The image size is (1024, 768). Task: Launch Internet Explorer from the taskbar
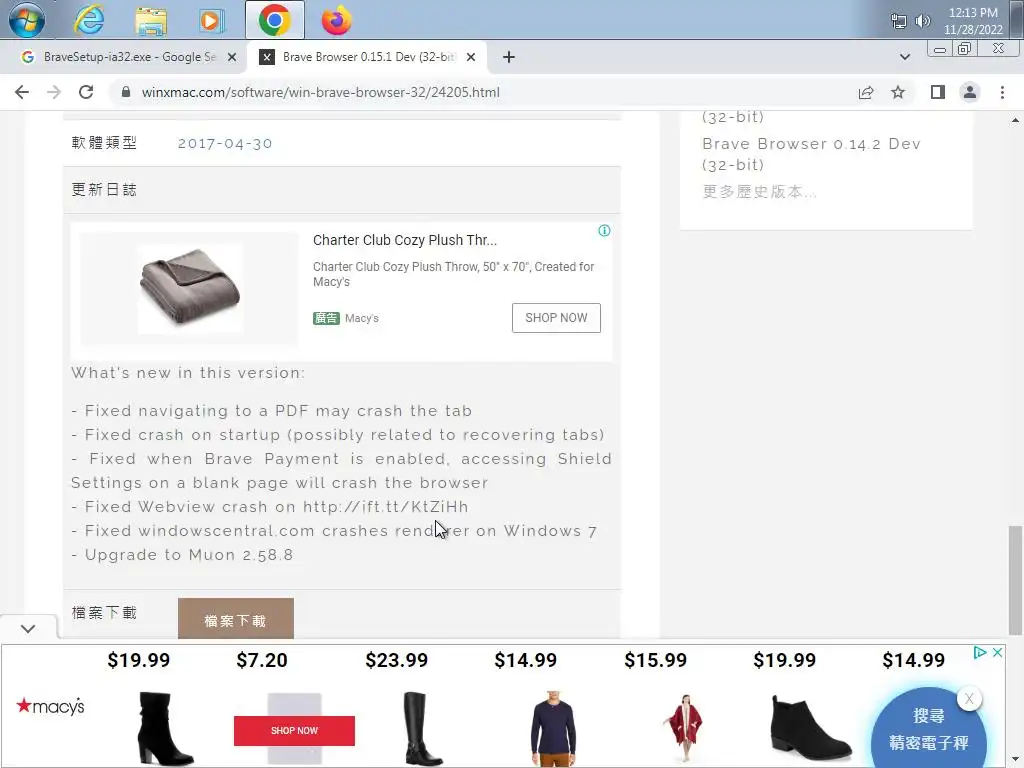89,20
